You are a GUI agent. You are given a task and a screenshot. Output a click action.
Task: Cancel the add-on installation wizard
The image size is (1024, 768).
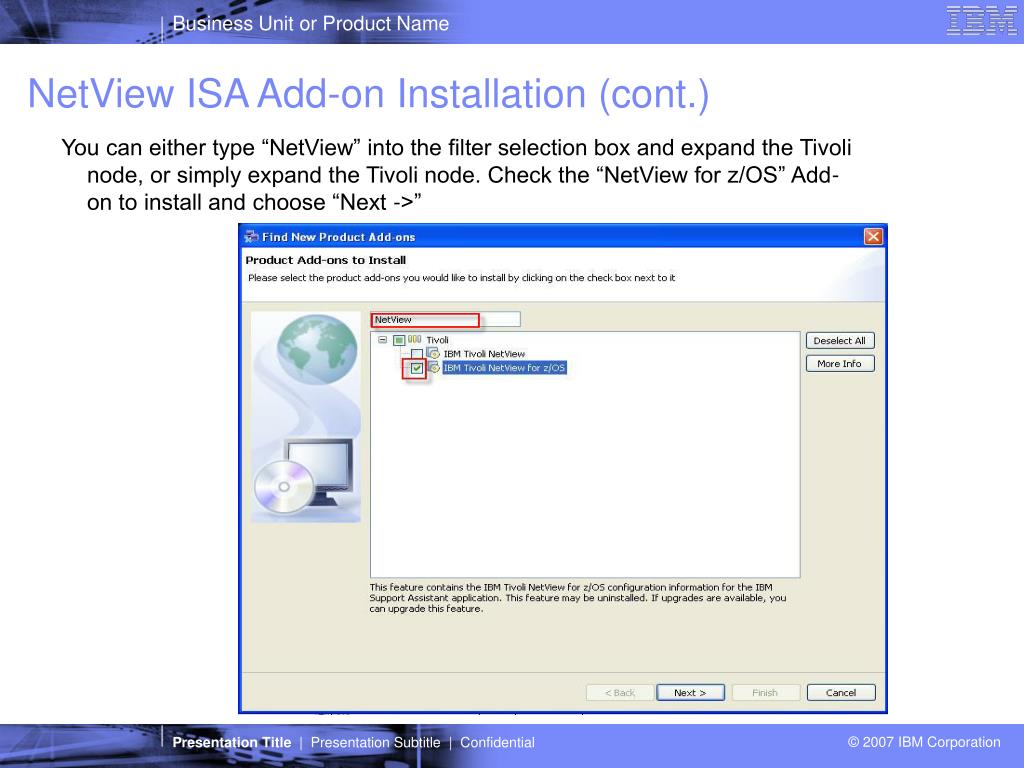click(841, 693)
